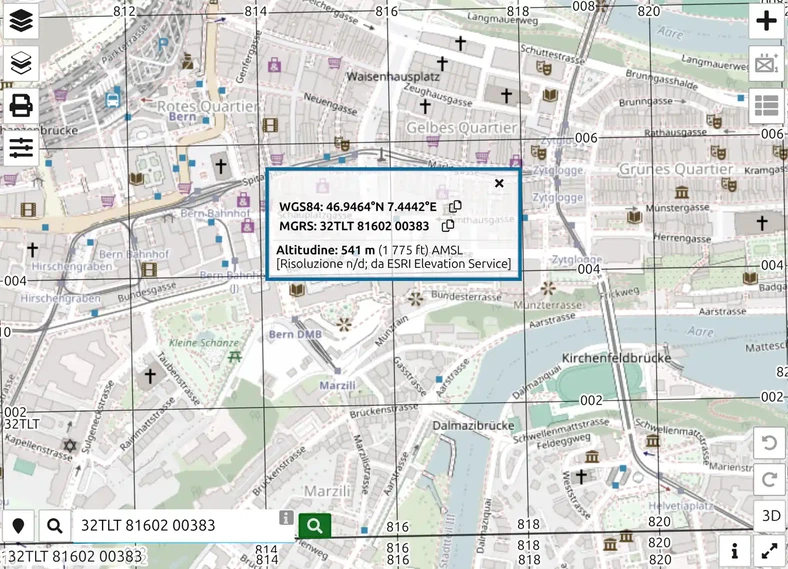
Task: Click the Marzili station label
Action: pyautogui.click(x=338, y=386)
